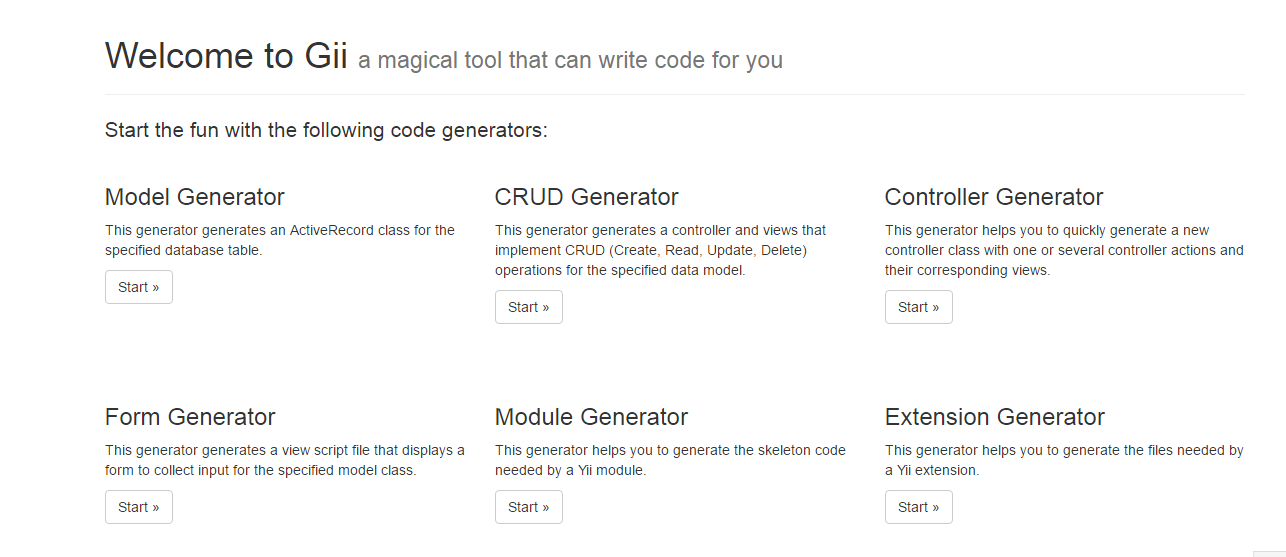Image resolution: width=1286 pixels, height=557 pixels.
Task: Click the 'a magical tool' subtitle text
Action: click(x=570, y=61)
